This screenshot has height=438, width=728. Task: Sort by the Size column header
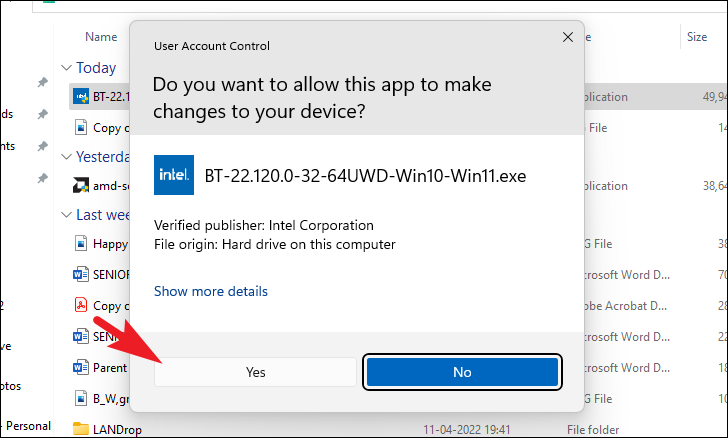(696, 37)
